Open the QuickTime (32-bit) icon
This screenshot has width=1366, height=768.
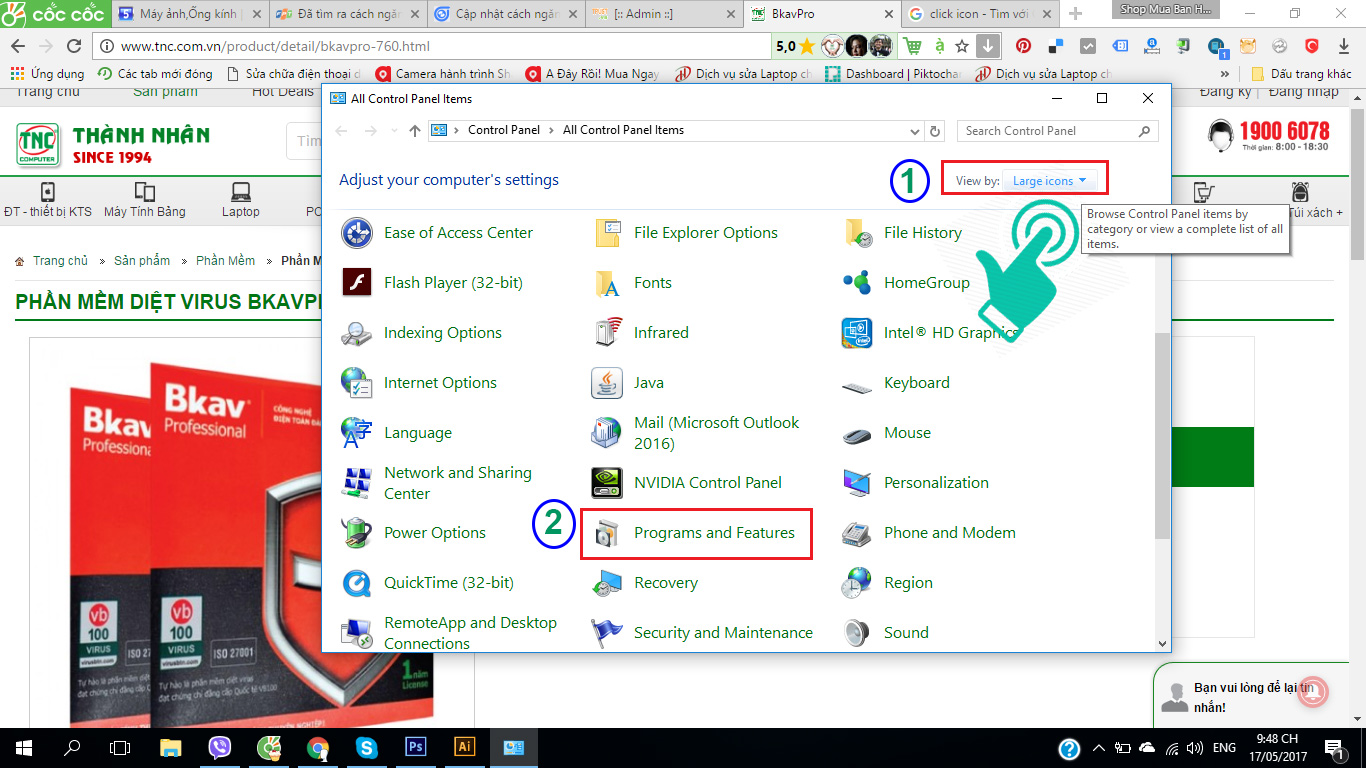[x=357, y=583]
